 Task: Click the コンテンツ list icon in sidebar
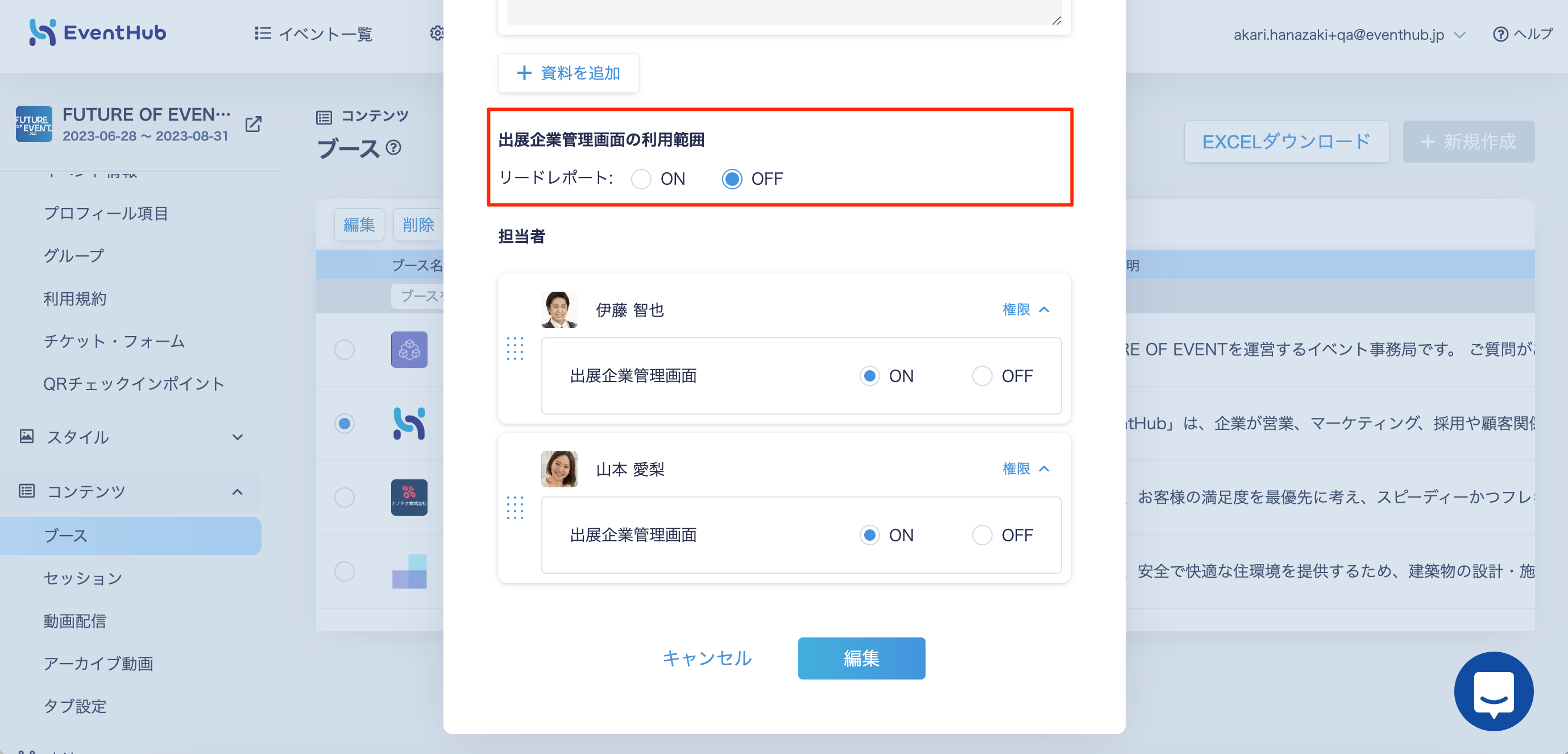[27, 491]
